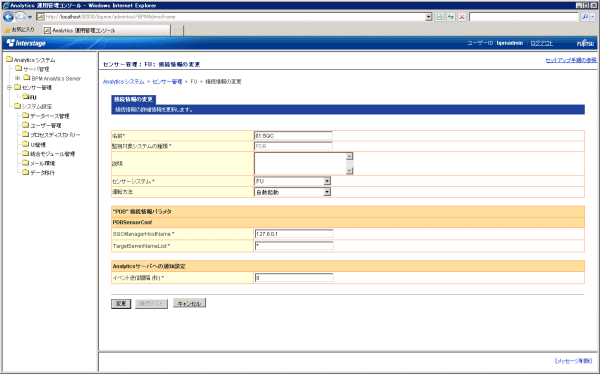Image resolution: width=600 pixels, height=374 pixels.
Task: Open メール環境 in tree
Action: click(x=42, y=163)
